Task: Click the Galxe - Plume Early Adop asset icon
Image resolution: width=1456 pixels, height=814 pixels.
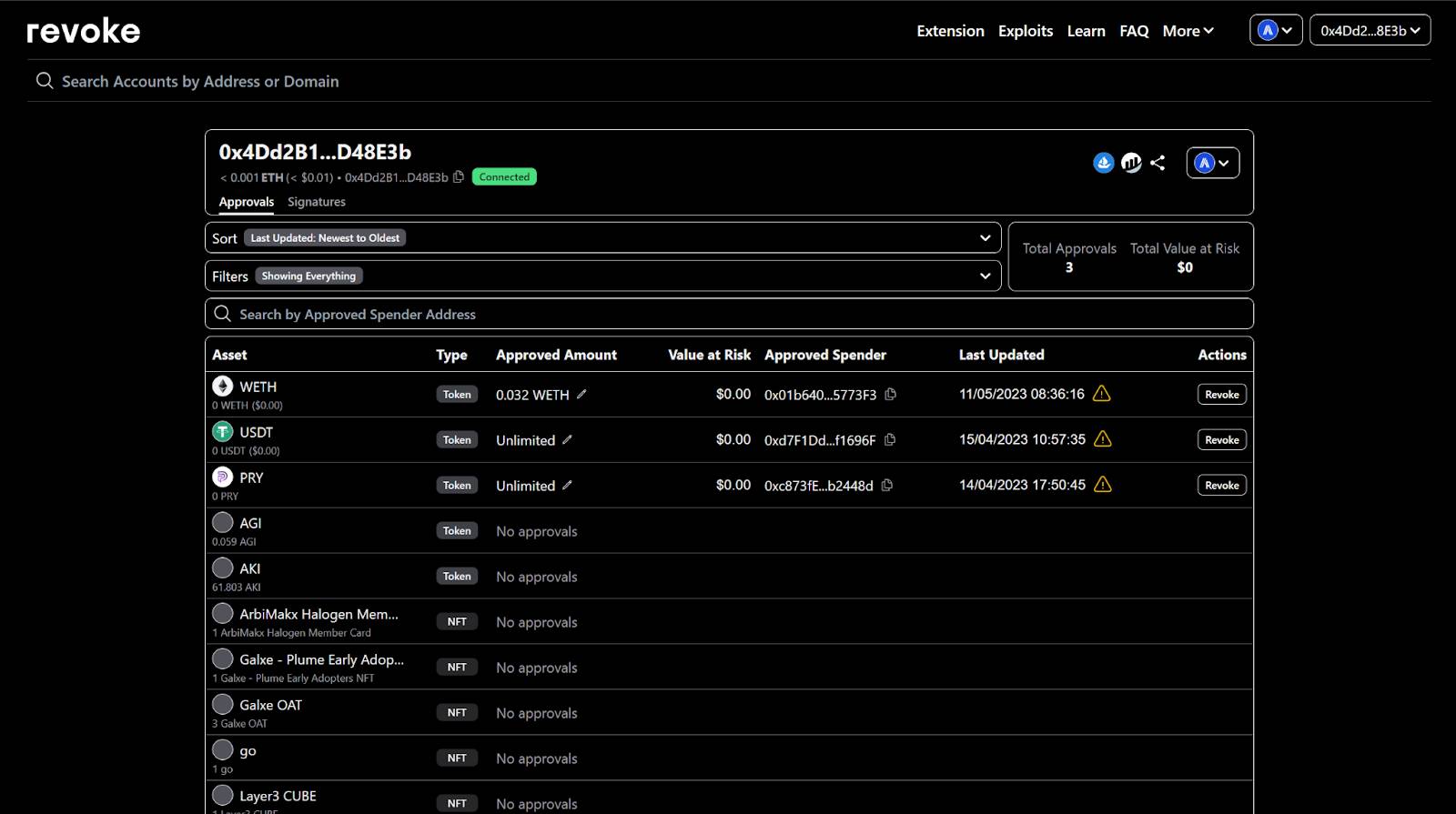Action: (x=223, y=658)
